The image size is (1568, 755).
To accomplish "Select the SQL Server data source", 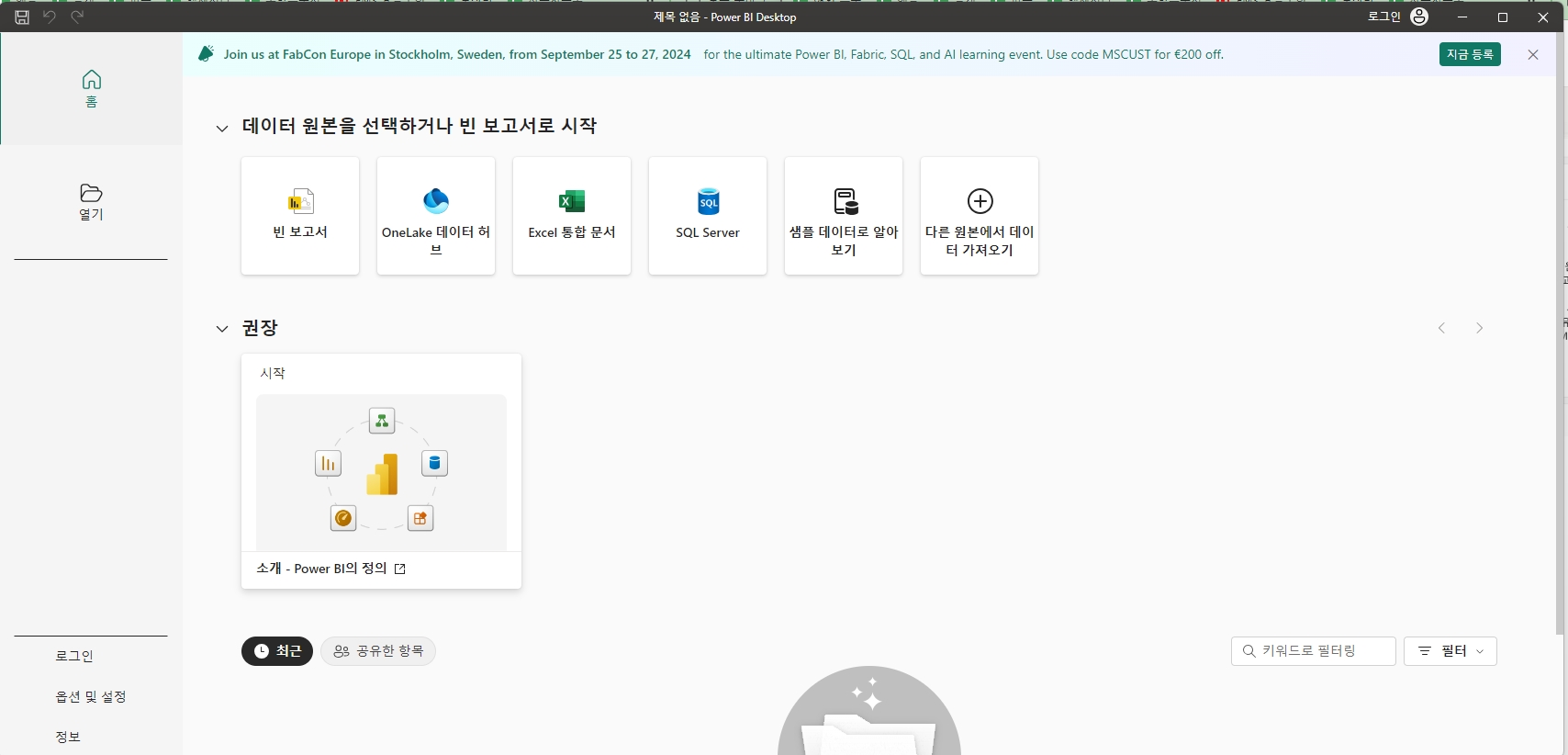I will (x=708, y=216).
